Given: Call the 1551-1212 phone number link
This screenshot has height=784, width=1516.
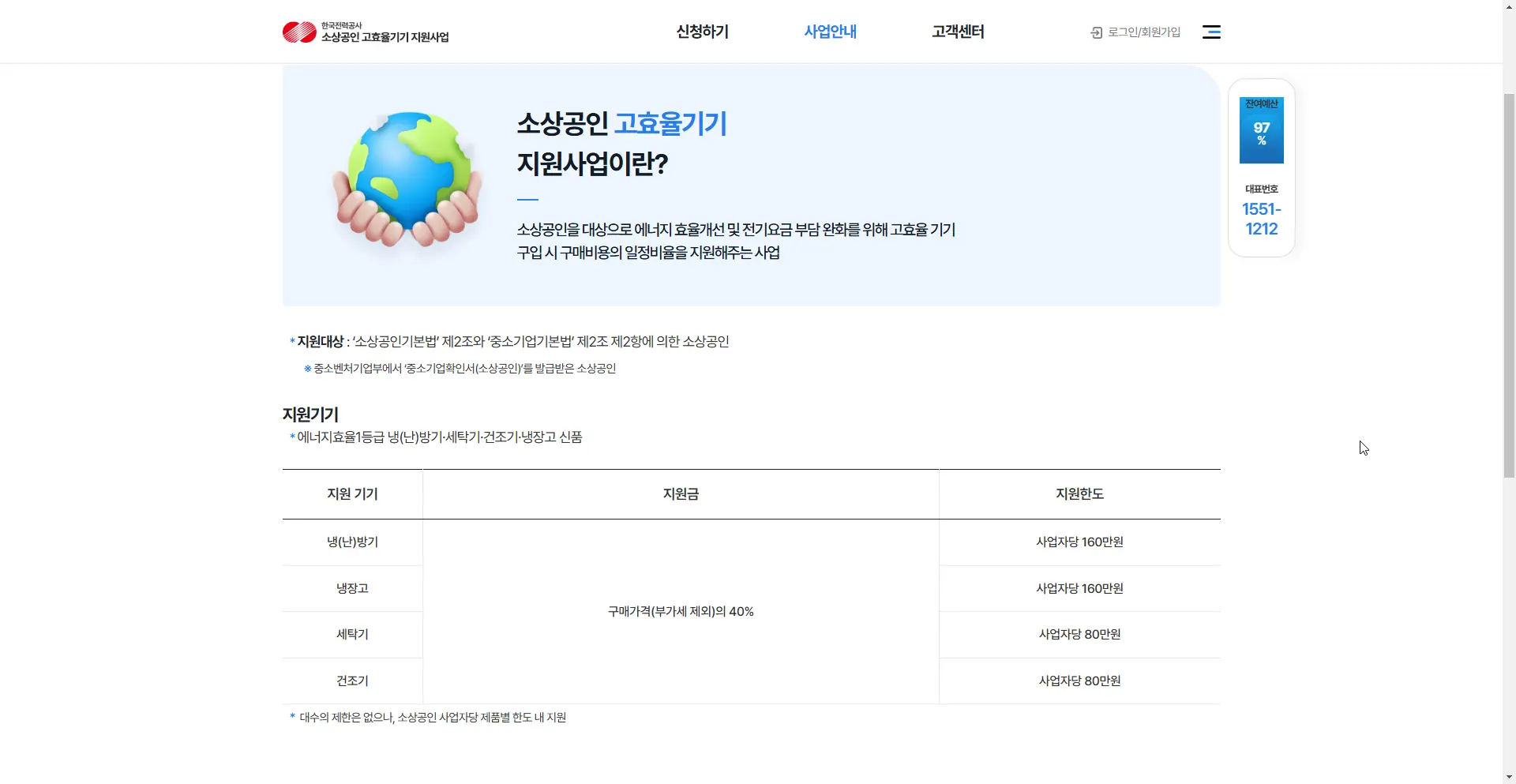Looking at the screenshot, I should pos(1262,219).
